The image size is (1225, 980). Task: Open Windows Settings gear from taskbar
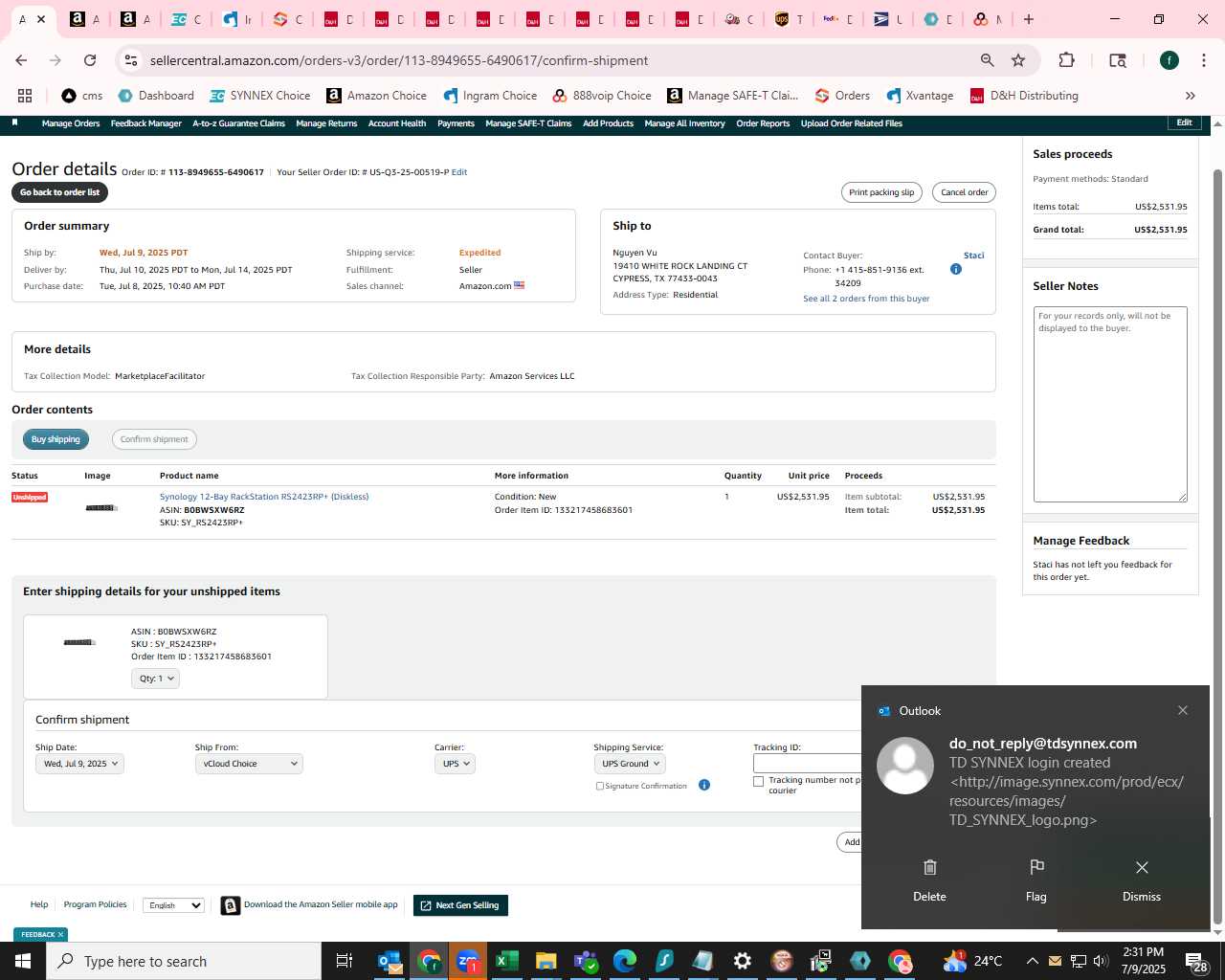[743, 961]
